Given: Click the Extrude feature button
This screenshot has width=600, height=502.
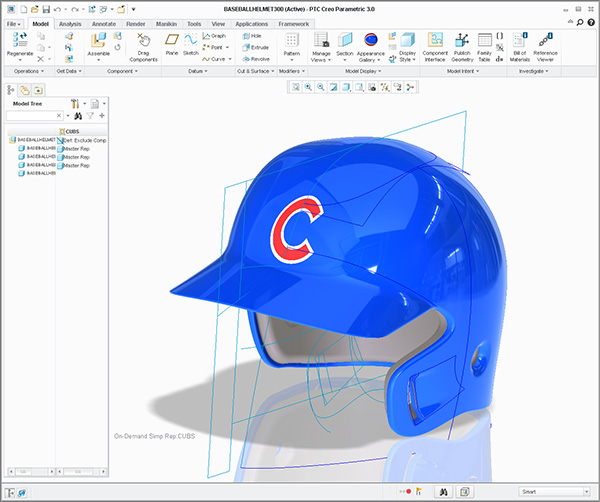Looking at the screenshot, I should click(x=256, y=47).
